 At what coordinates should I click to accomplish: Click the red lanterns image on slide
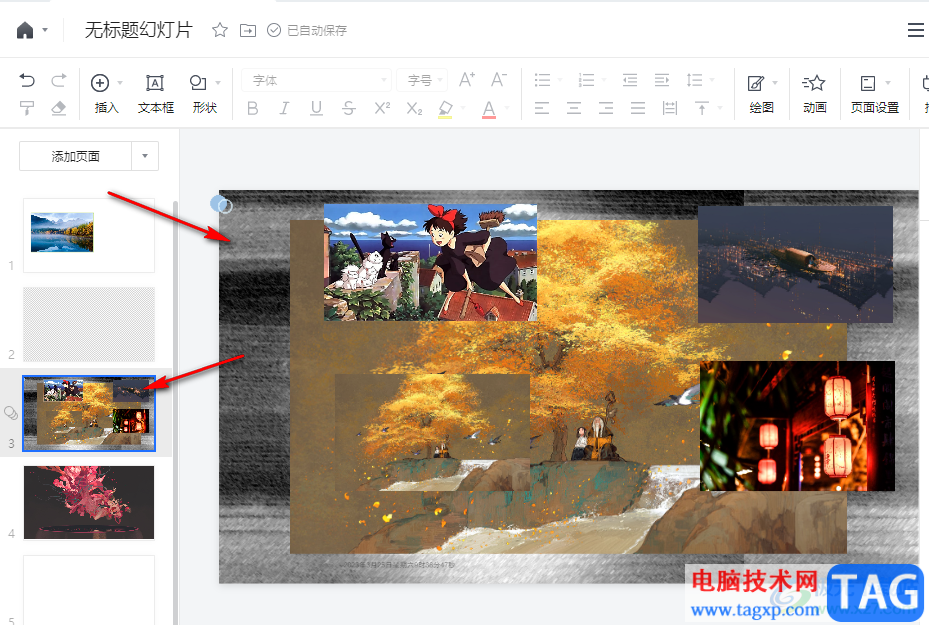[797, 426]
